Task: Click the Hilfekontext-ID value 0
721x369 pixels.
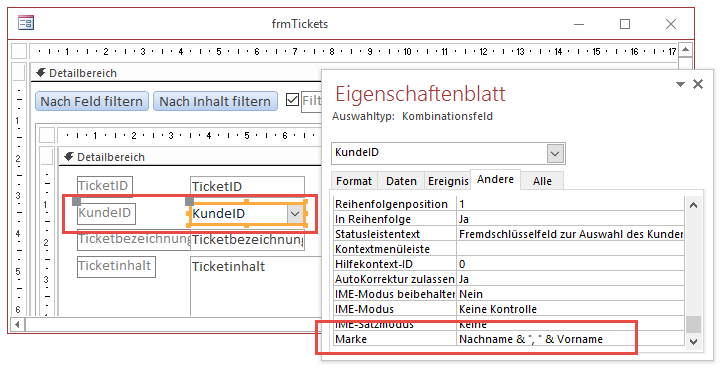Action: point(570,264)
